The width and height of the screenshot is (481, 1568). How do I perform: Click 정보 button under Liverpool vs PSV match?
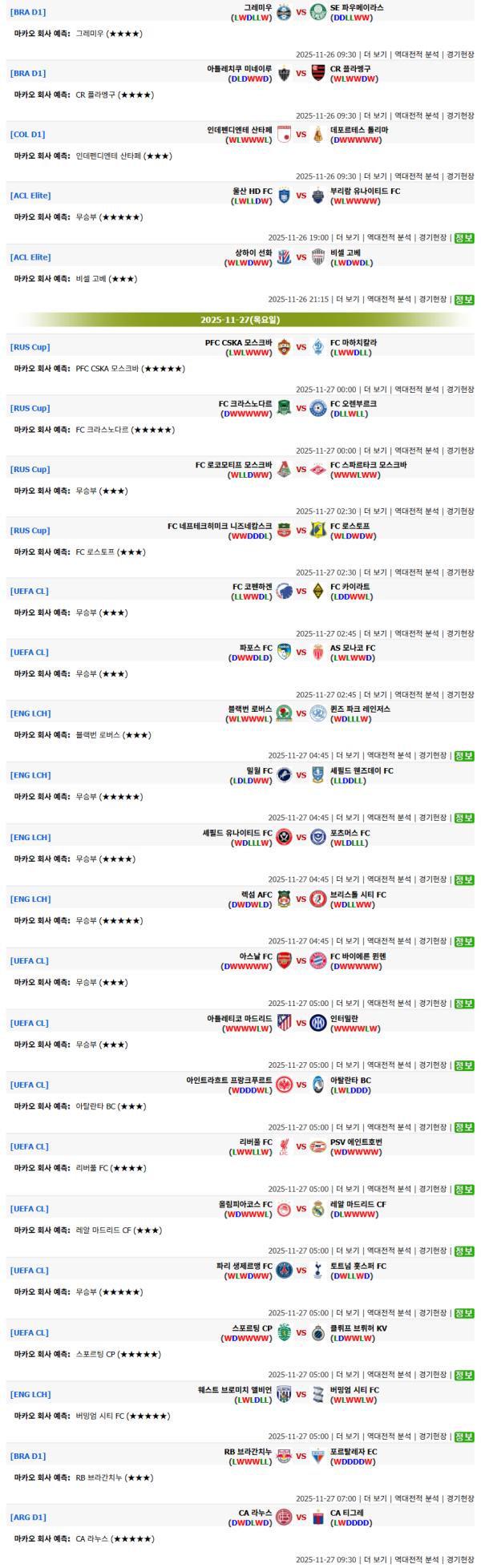coord(464,1190)
